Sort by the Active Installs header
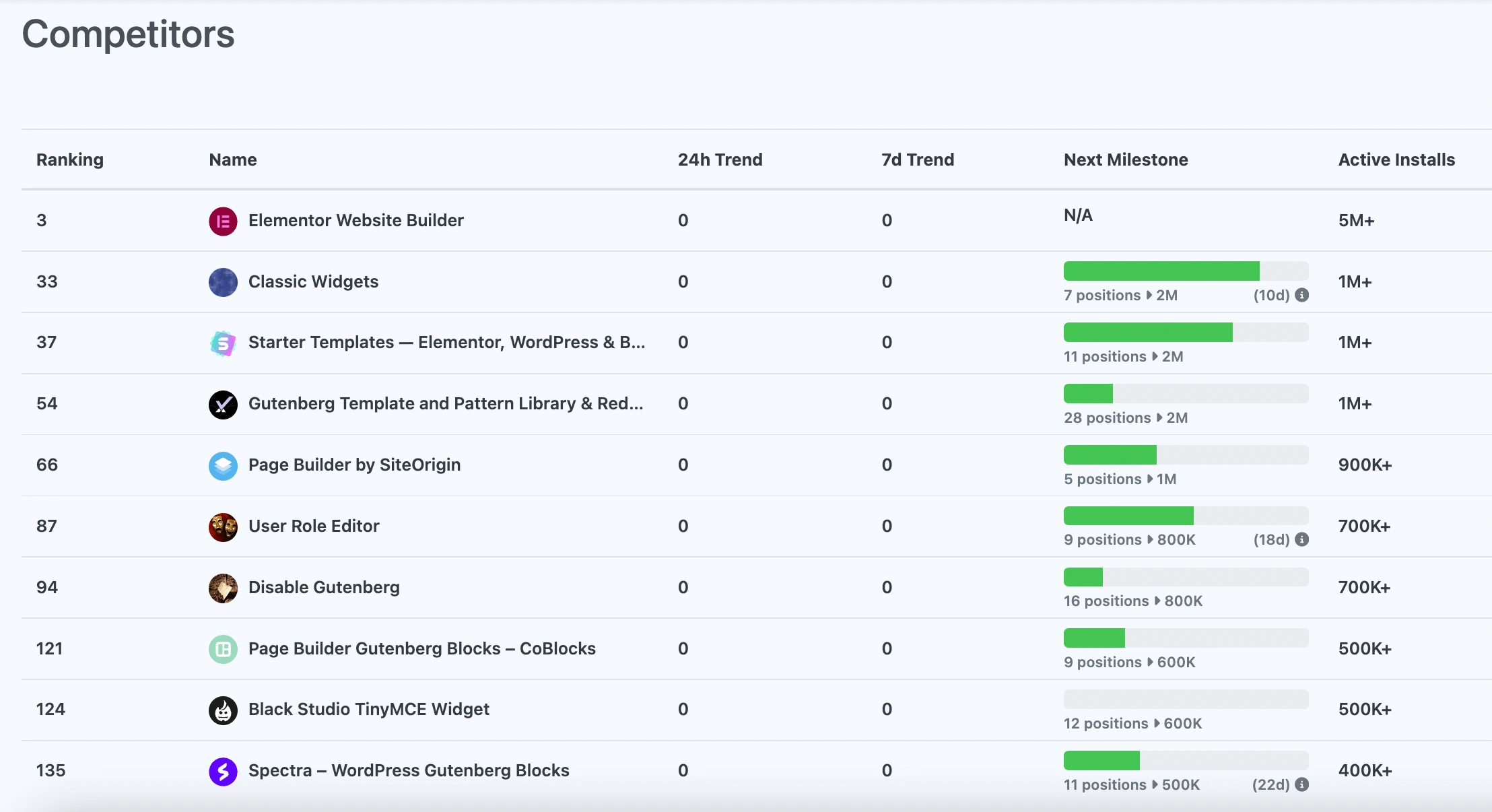Viewport: 1492px width, 812px height. (x=1396, y=160)
